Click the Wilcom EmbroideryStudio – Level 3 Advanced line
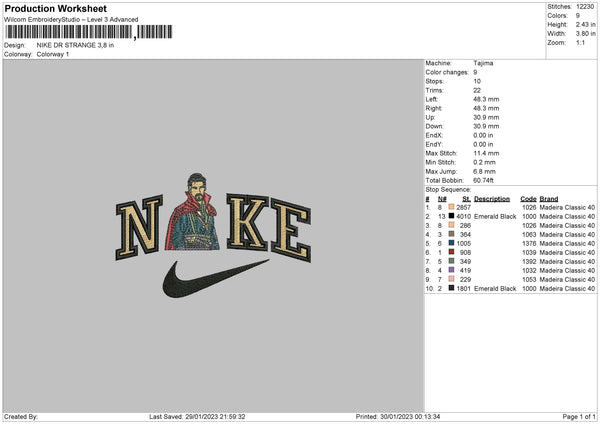Viewport: 600px width, 424px height. (x=71, y=20)
